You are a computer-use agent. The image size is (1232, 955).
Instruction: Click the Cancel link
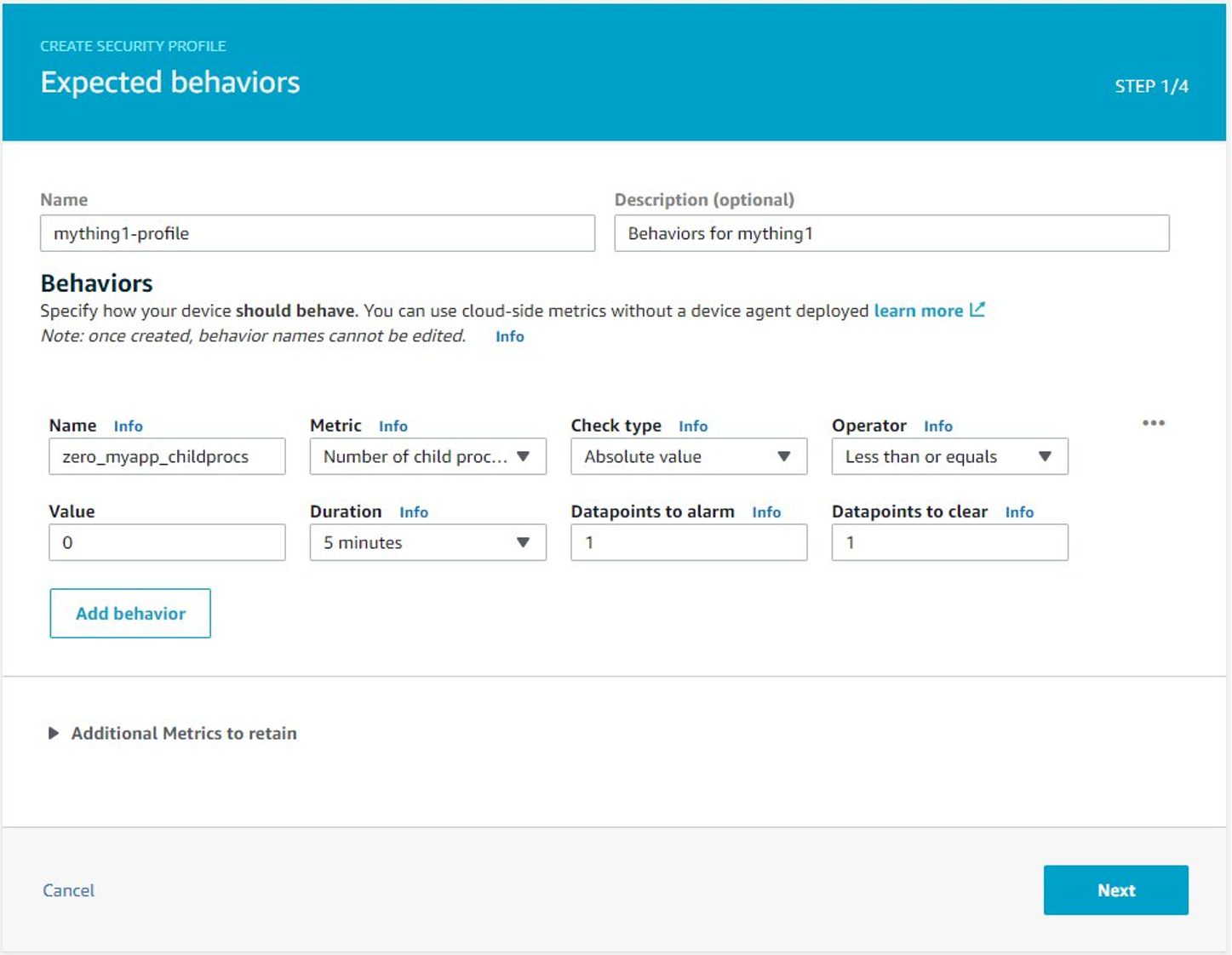tap(69, 890)
